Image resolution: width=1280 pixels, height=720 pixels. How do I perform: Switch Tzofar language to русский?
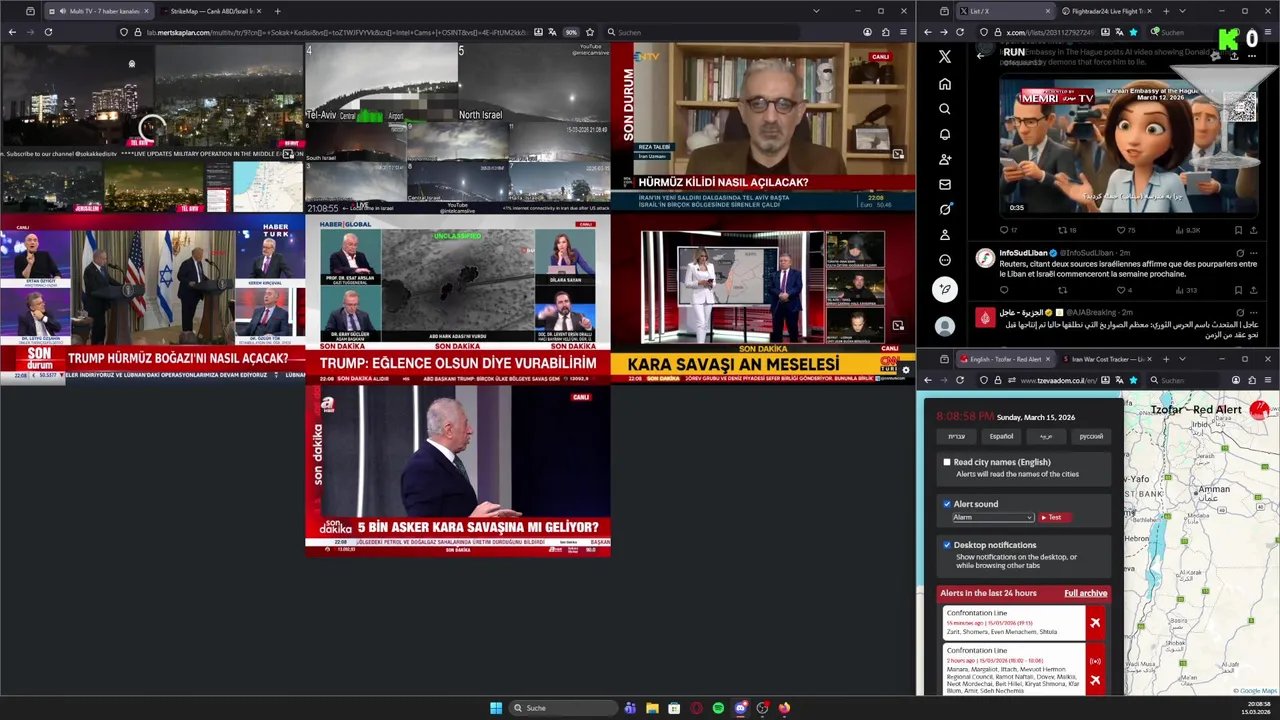pos(1091,436)
